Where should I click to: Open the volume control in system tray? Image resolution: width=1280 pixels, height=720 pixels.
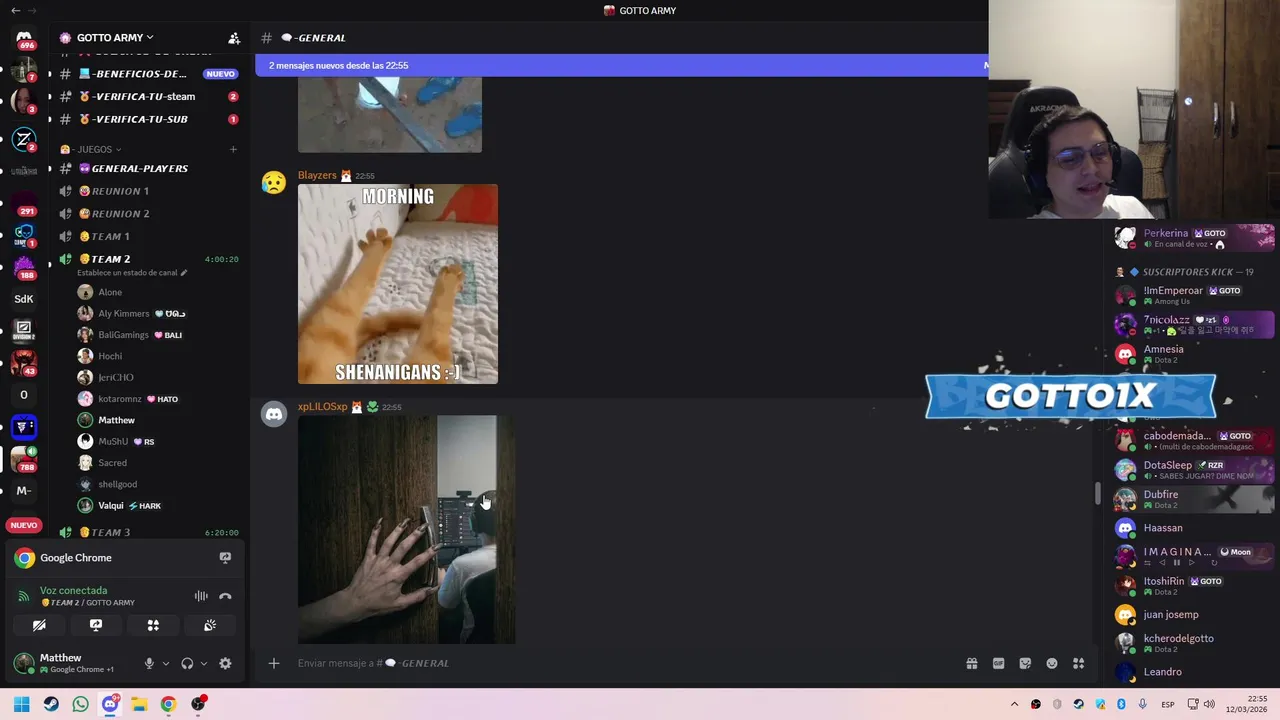(1208, 704)
